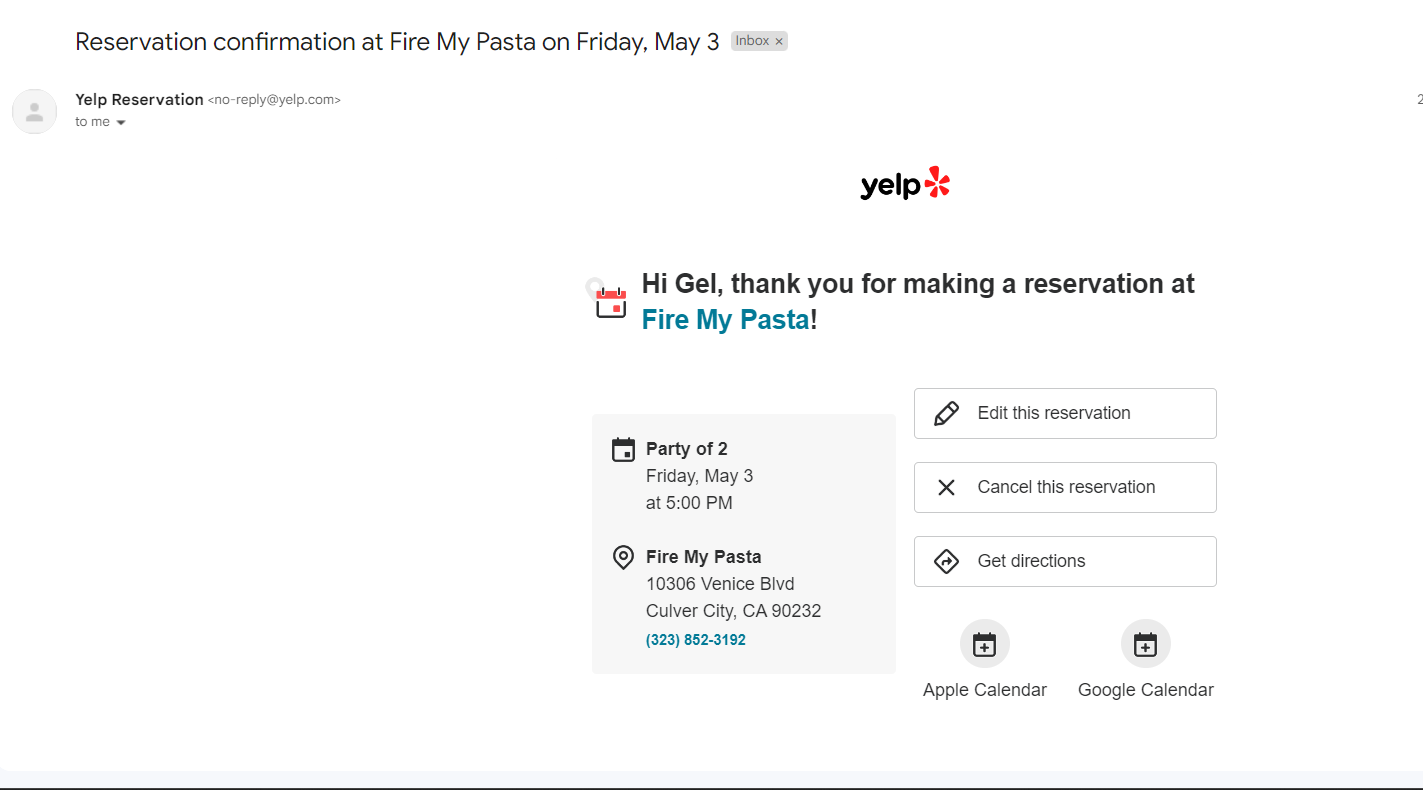Image resolution: width=1423 pixels, height=790 pixels.
Task: Click the directions arrow icon
Action: pos(946,562)
